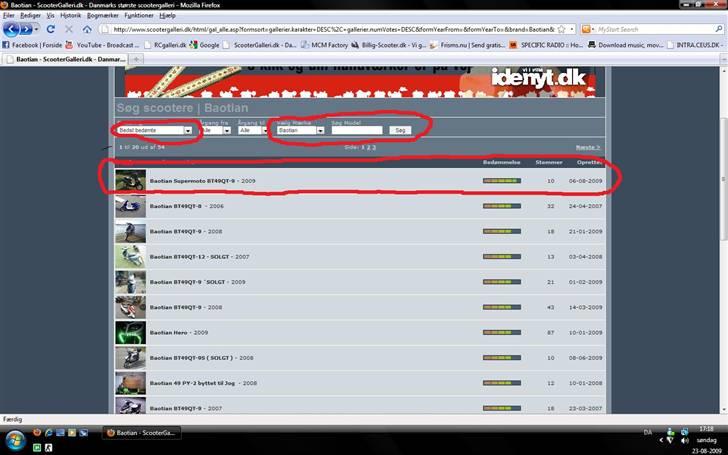Reload the page with the refresh icon
728x455 pixels.
(51, 29)
